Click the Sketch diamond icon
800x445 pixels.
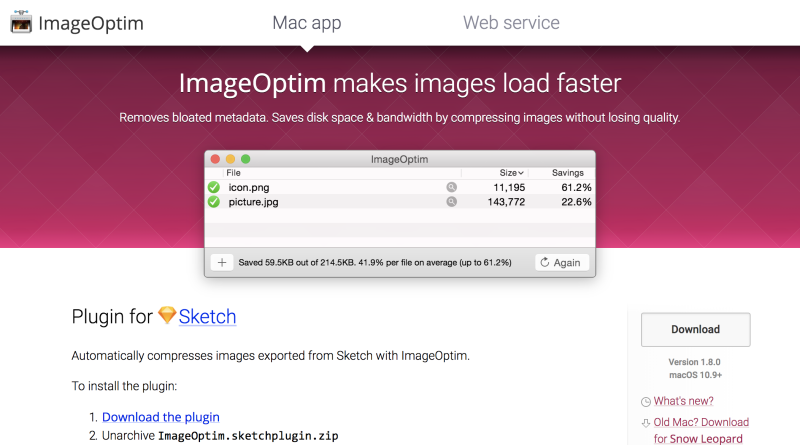(167, 315)
